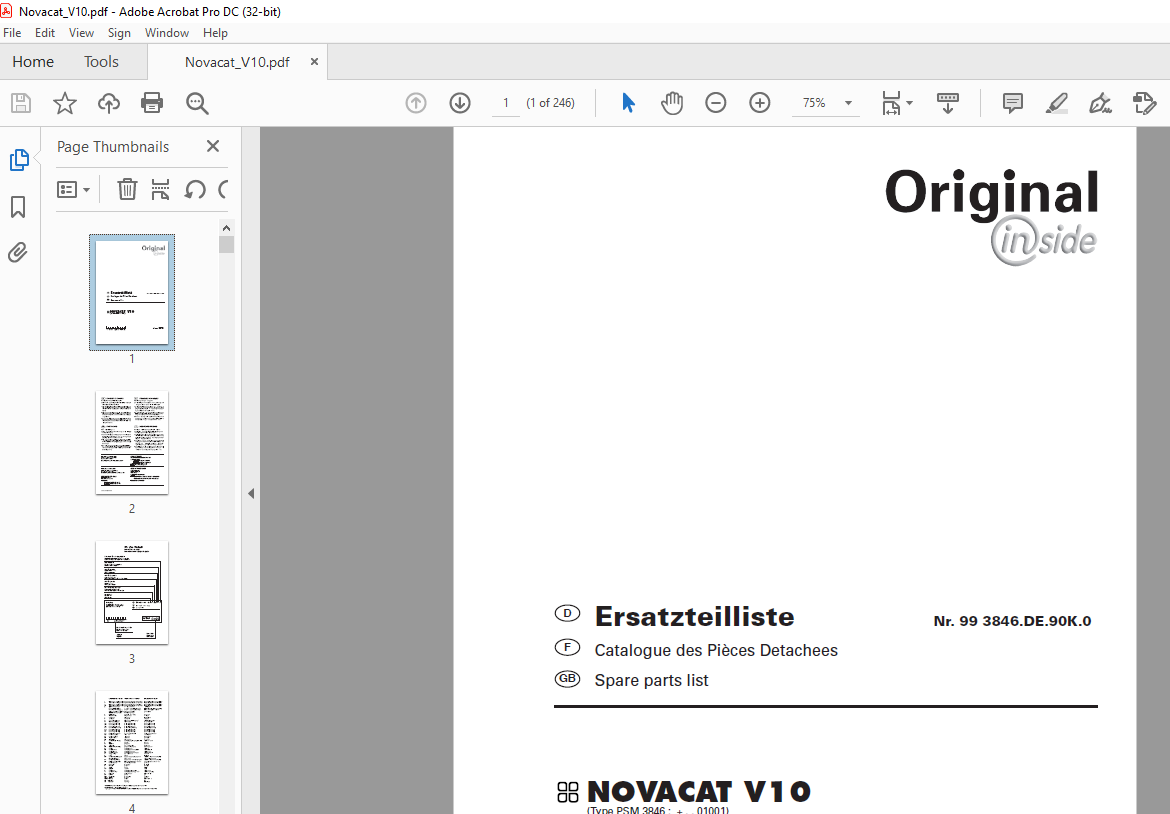Select the Novacat_V10.pdf document tab
The width and height of the screenshot is (1170, 814).
click(x=237, y=62)
